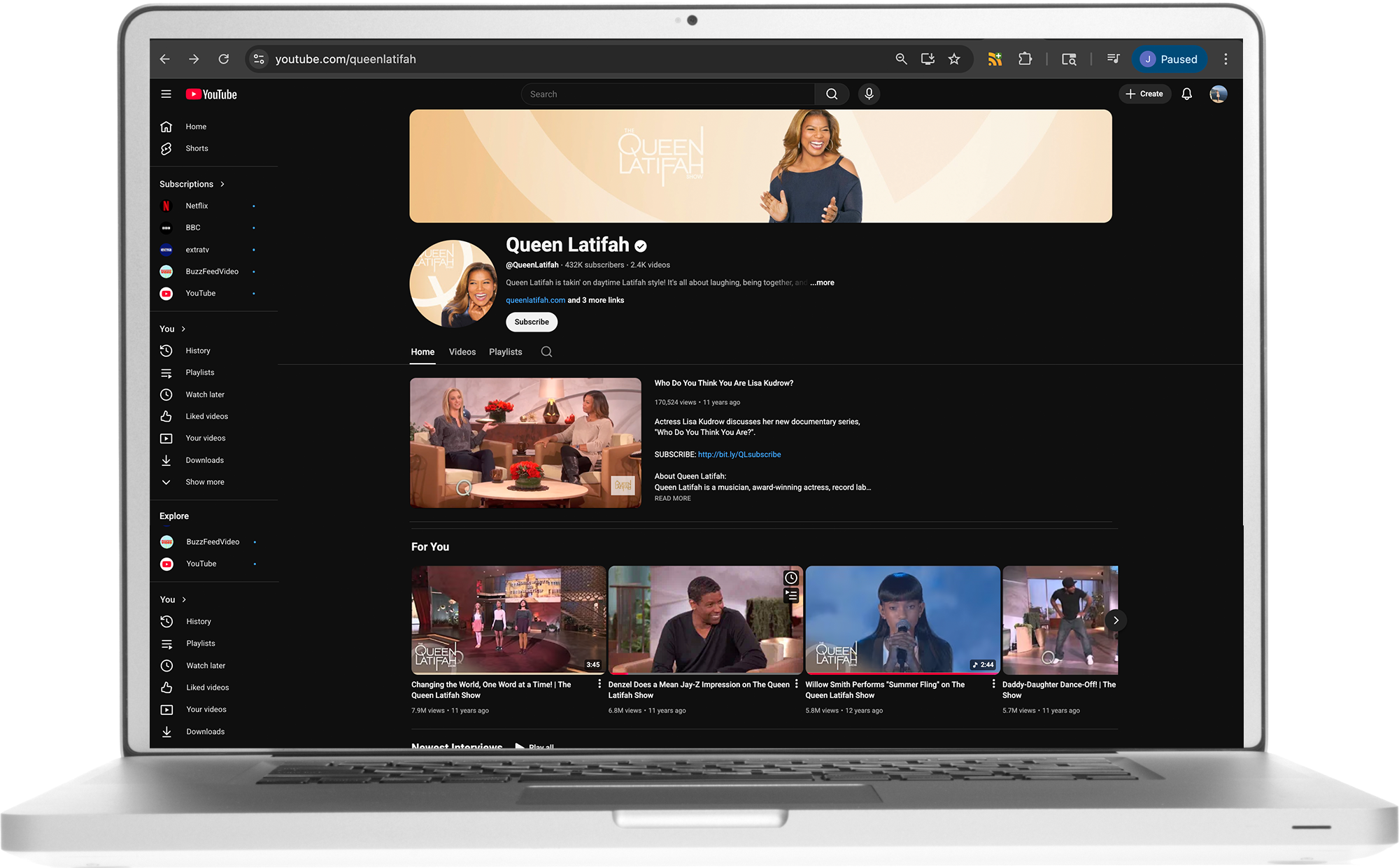The height and width of the screenshot is (868, 1399).
Task: Add Denzel video to queue via the thumbnail icon
Action: click(790, 596)
